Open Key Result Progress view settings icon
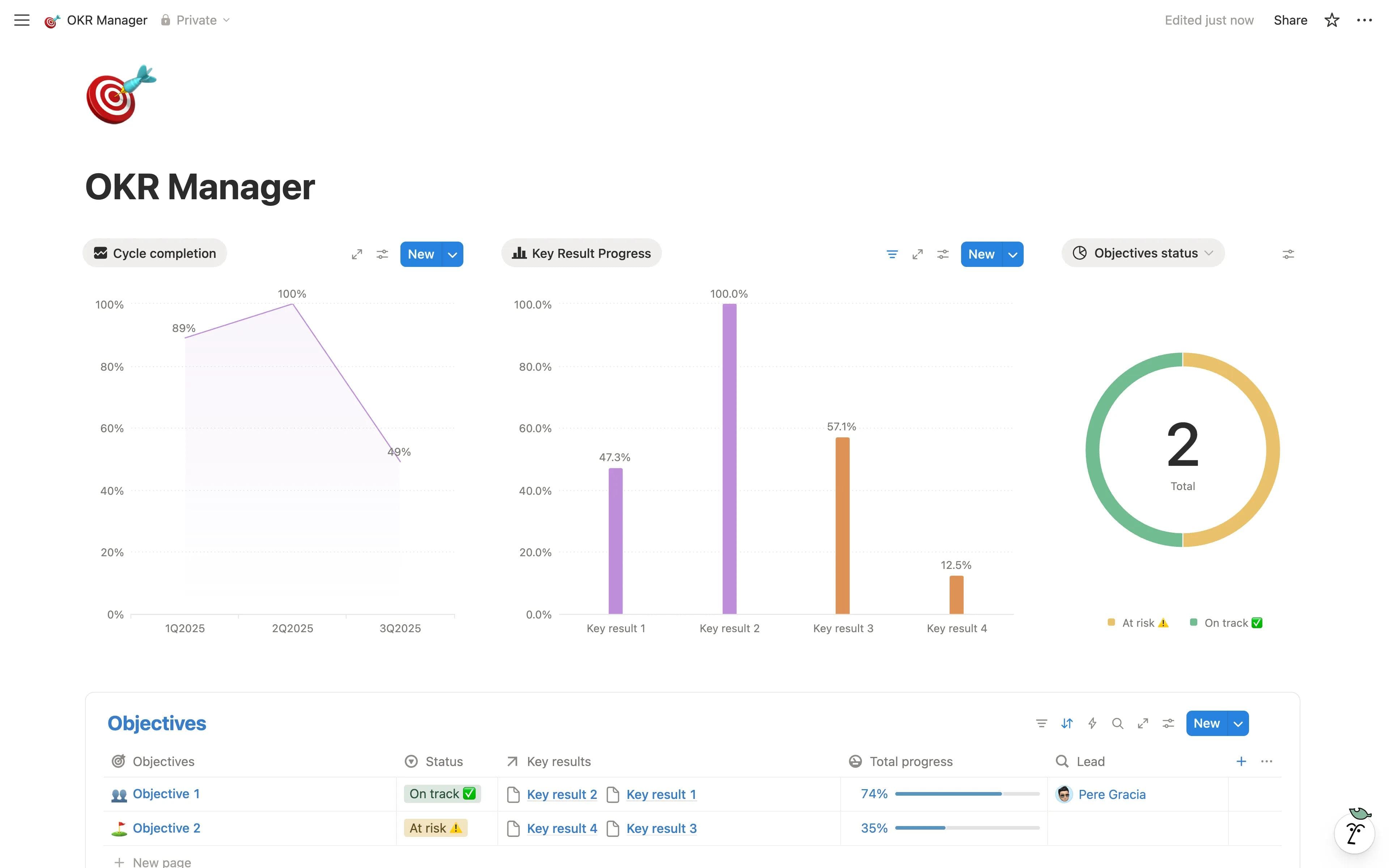Image resolution: width=1389 pixels, height=868 pixels. click(x=943, y=254)
